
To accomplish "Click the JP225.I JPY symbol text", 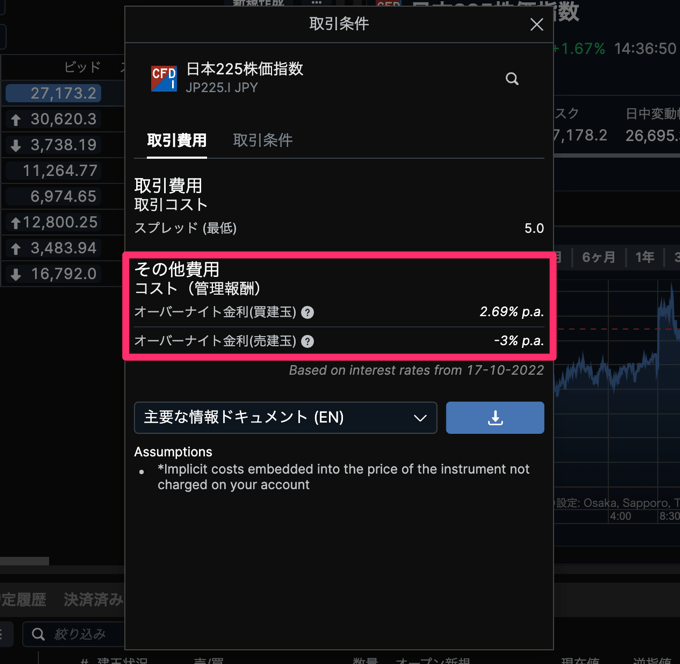I will [222, 88].
